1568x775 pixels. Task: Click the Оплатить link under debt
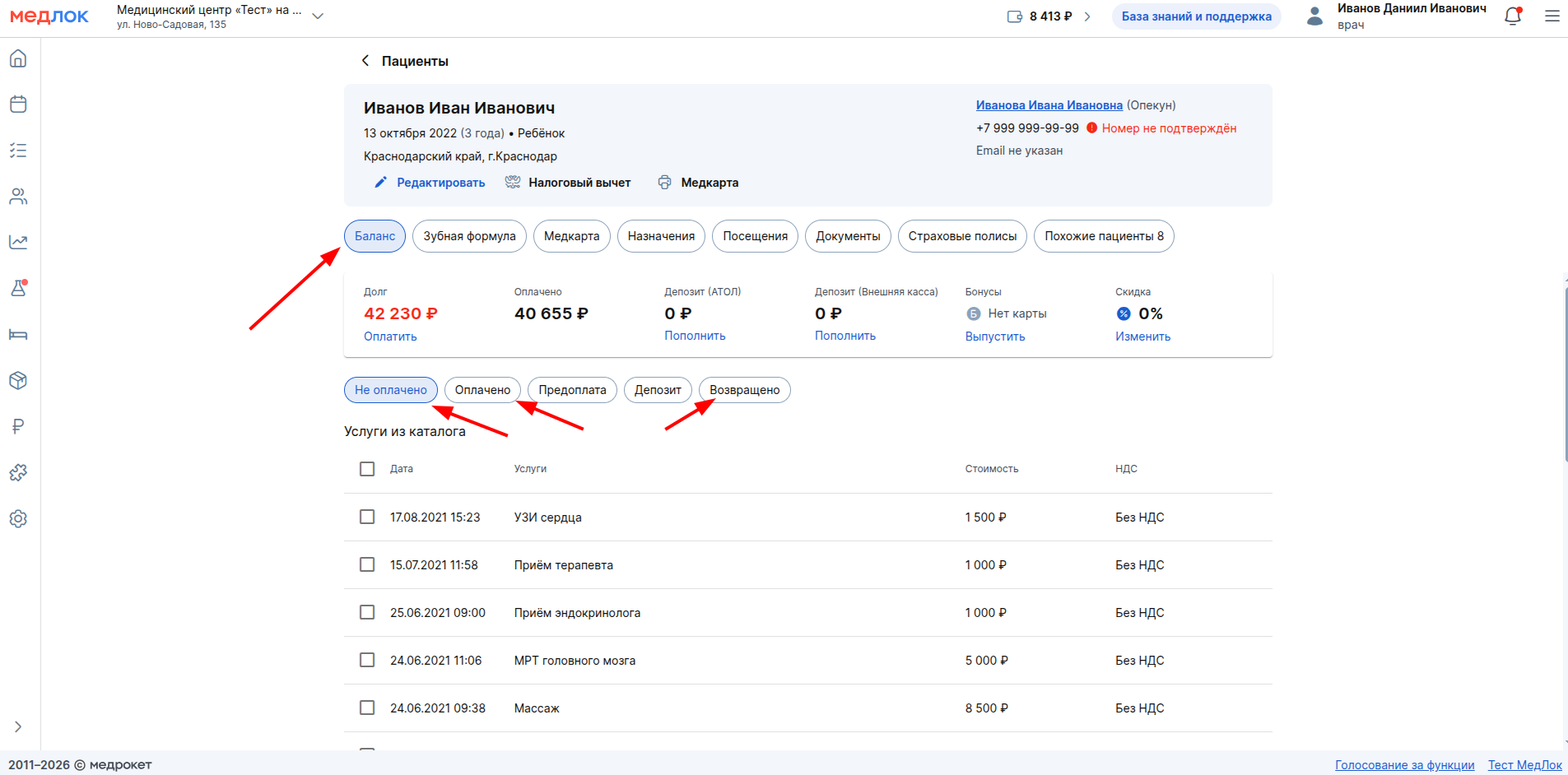(390, 336)
